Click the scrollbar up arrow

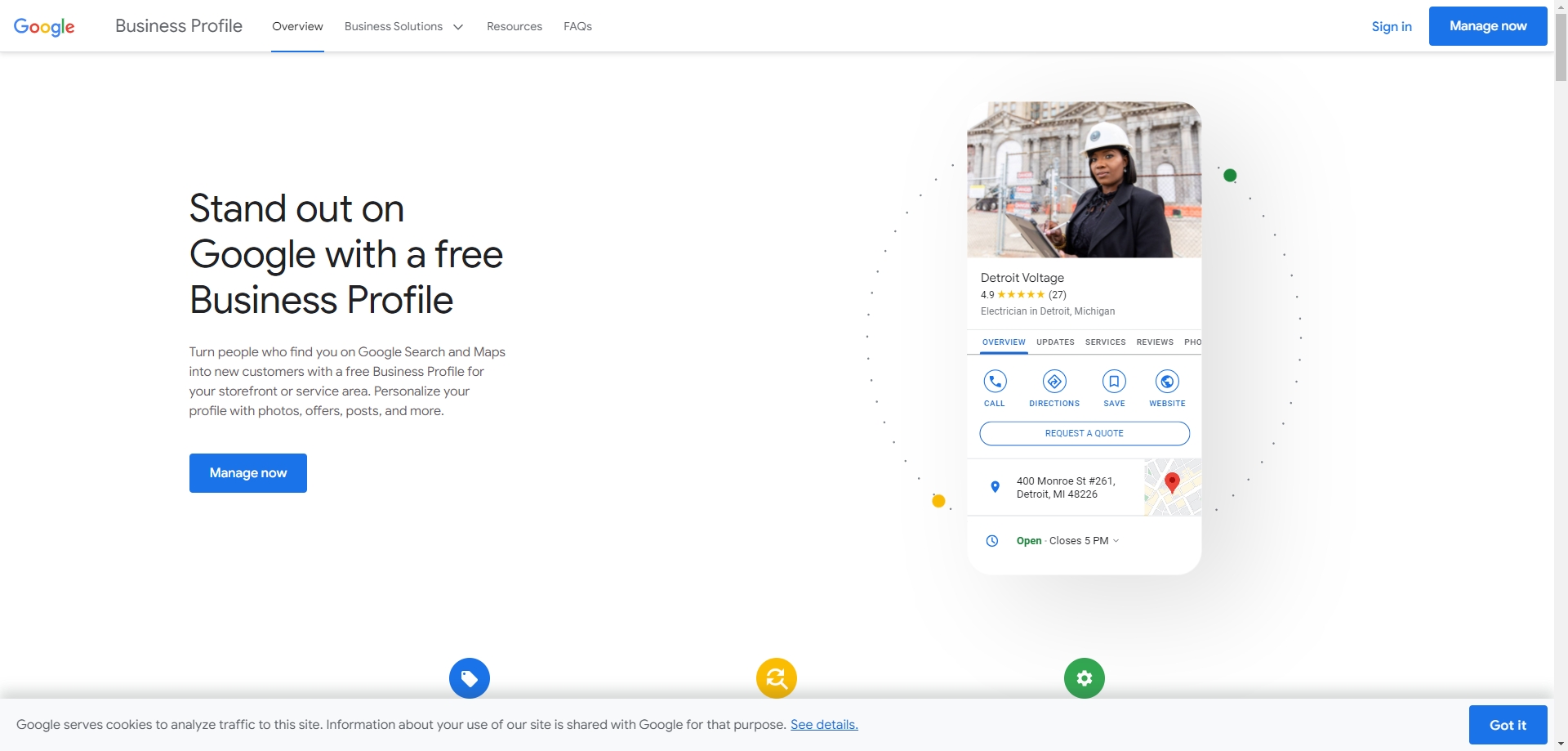click(1561, 6)
